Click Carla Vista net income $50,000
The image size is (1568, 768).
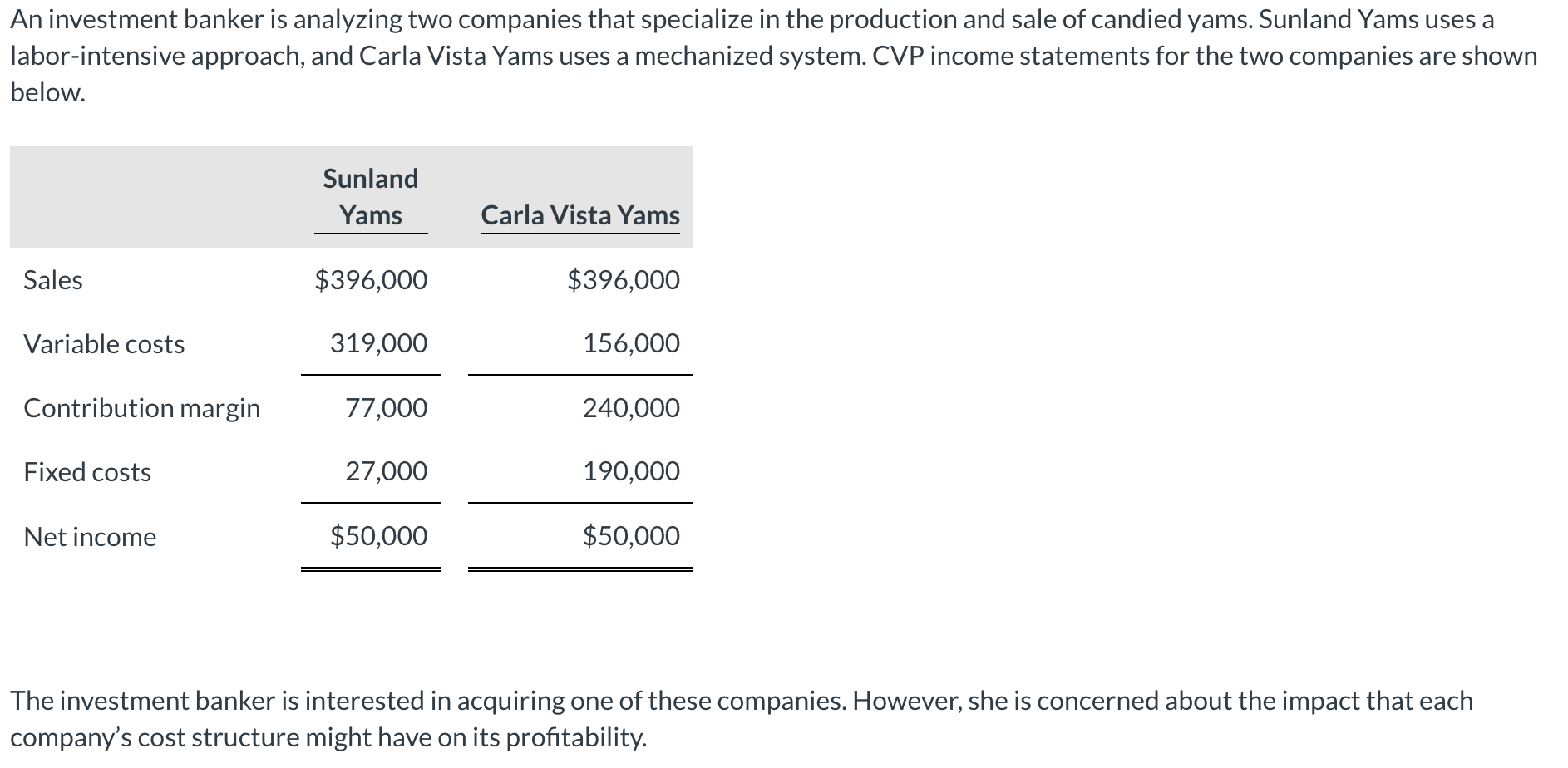[x=632, y=536]
